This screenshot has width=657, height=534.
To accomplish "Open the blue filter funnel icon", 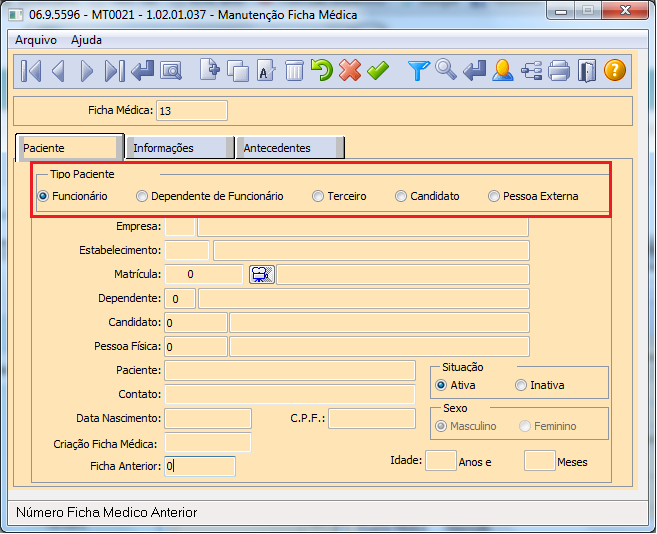I will (419, 70).
